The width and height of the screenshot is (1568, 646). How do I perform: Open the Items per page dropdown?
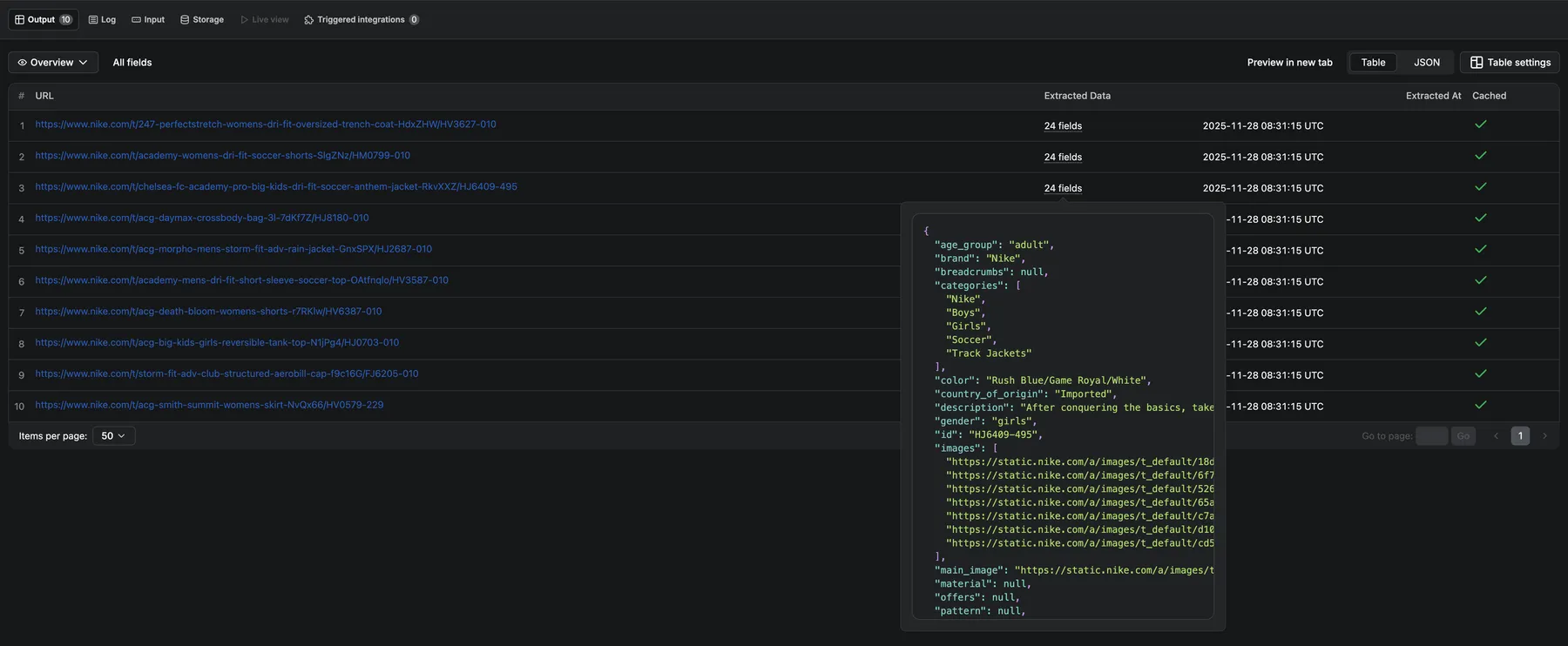113,436
